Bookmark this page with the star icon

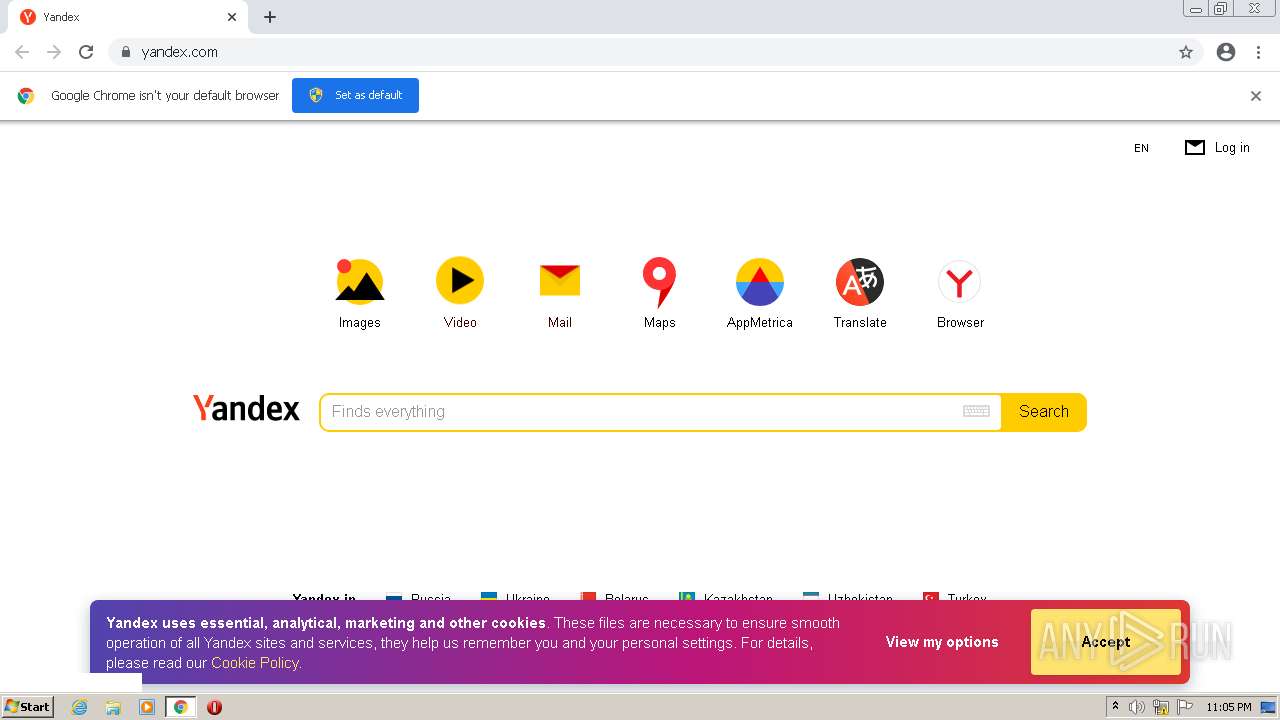tap(1186, 52)
